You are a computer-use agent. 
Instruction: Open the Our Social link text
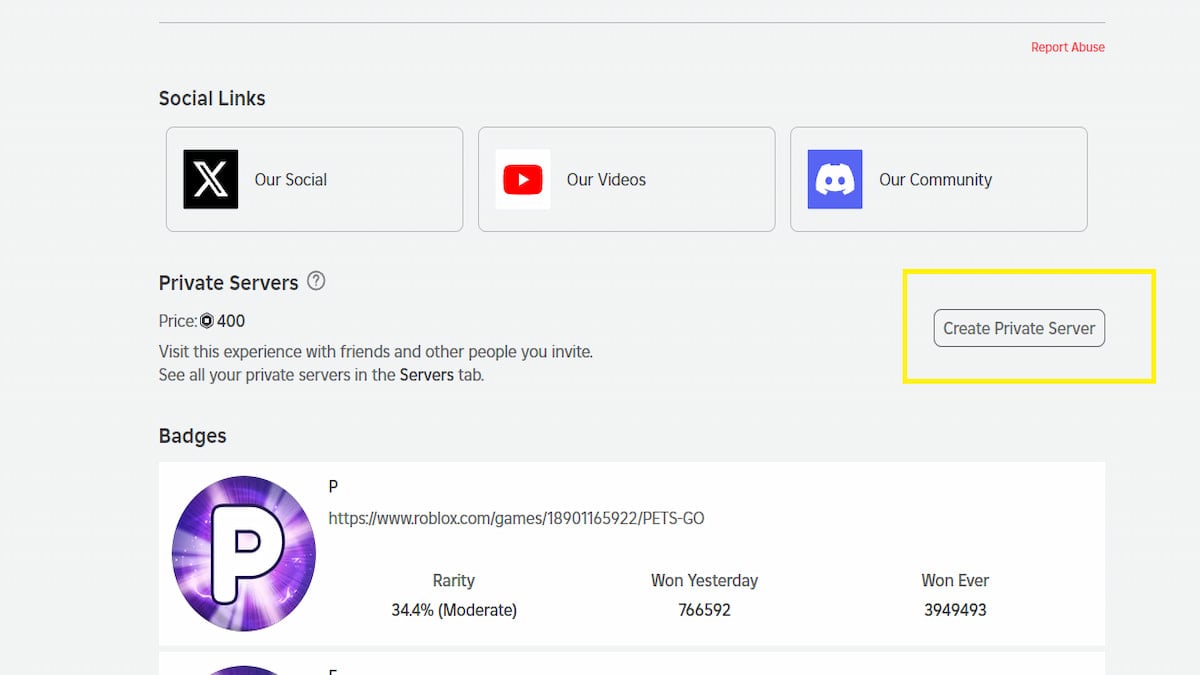(290, 180)
